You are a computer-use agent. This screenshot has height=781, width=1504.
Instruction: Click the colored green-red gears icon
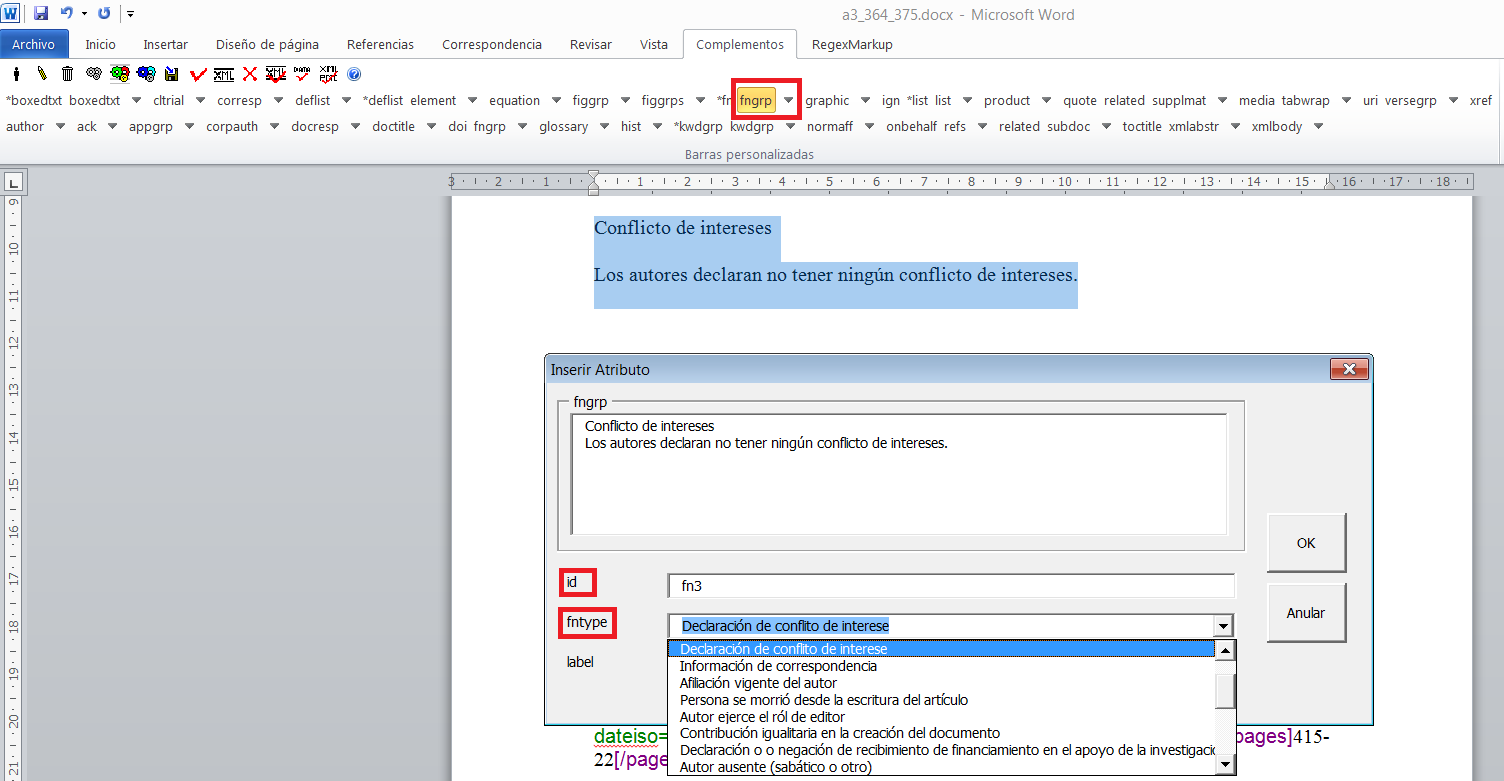(120, 74)
